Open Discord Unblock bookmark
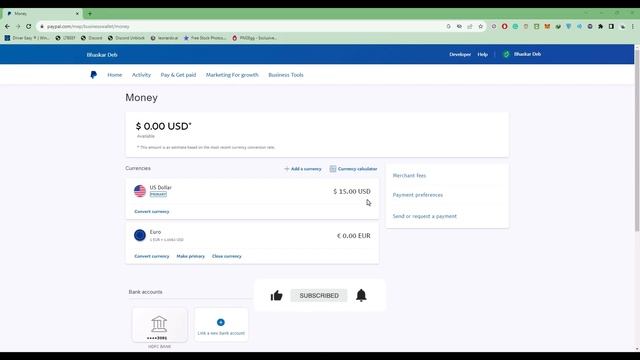 click(126, 38)
